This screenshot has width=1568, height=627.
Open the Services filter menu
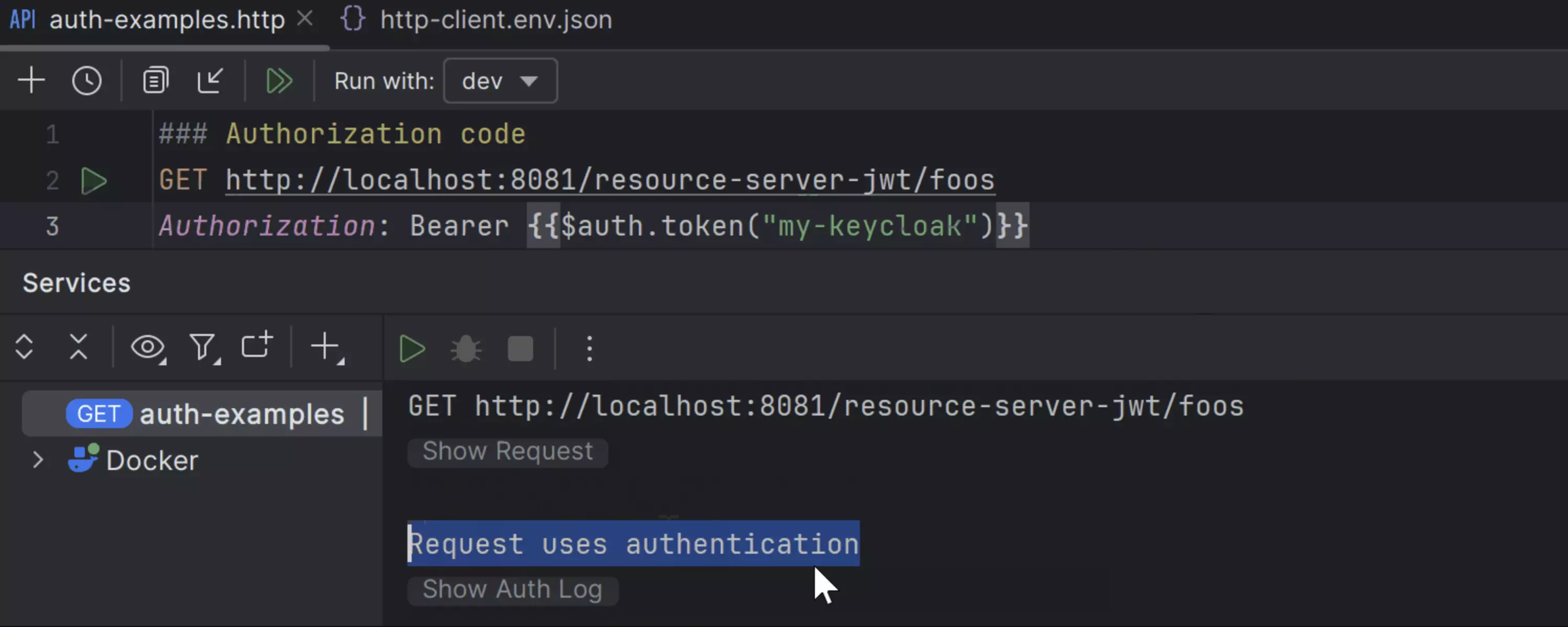(203, 347)
